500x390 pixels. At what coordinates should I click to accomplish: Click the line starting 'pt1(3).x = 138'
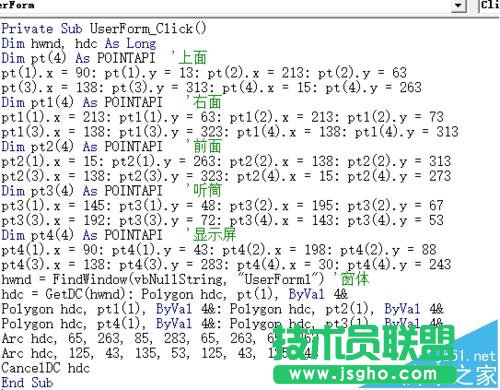(x=230, y=132)
